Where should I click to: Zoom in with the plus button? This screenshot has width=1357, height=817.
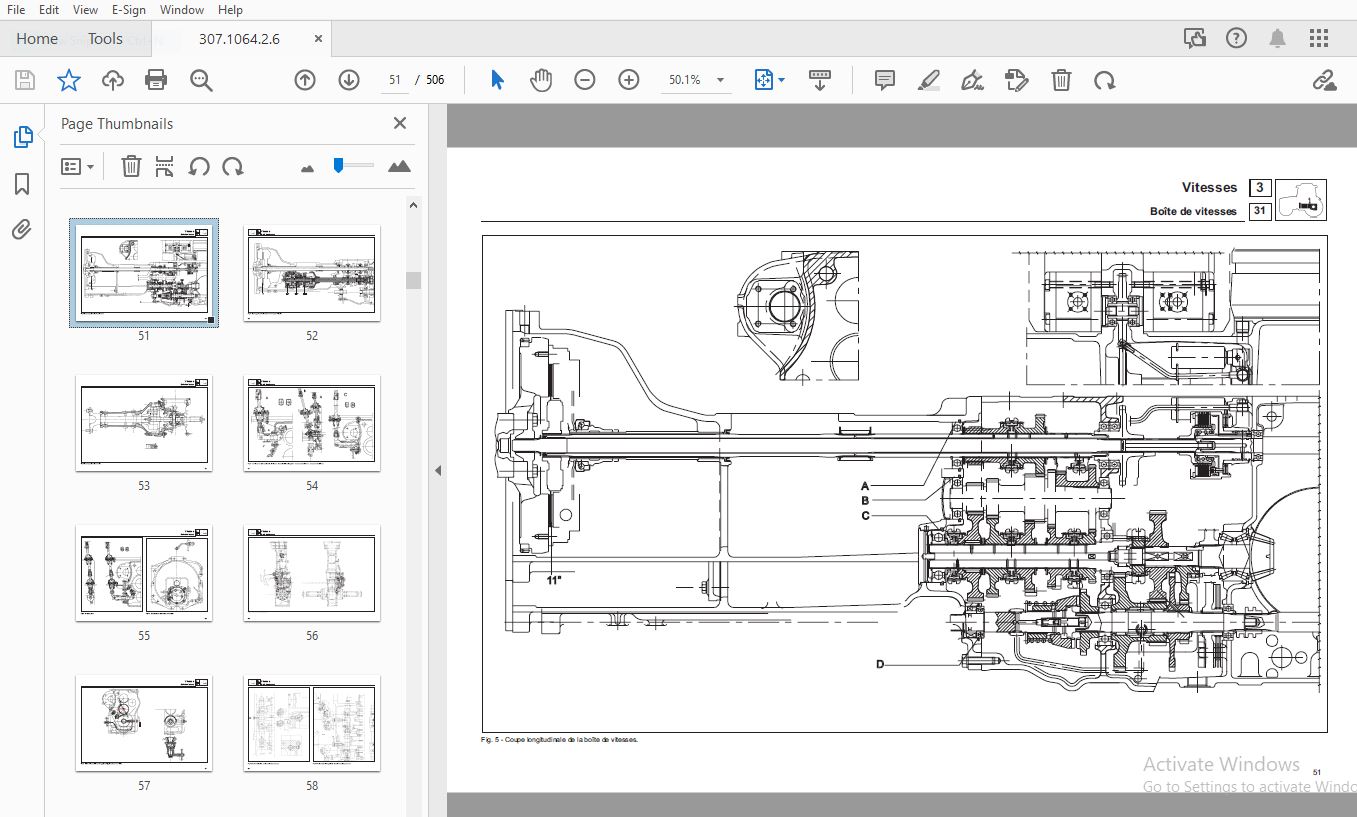pyautogui.click(x=629, y=80)
